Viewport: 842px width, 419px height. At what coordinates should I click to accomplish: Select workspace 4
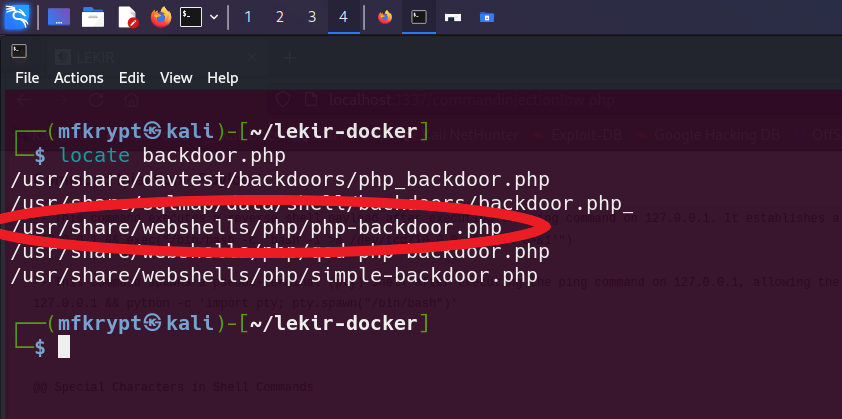pyautogui.click(x=344, y=17)
